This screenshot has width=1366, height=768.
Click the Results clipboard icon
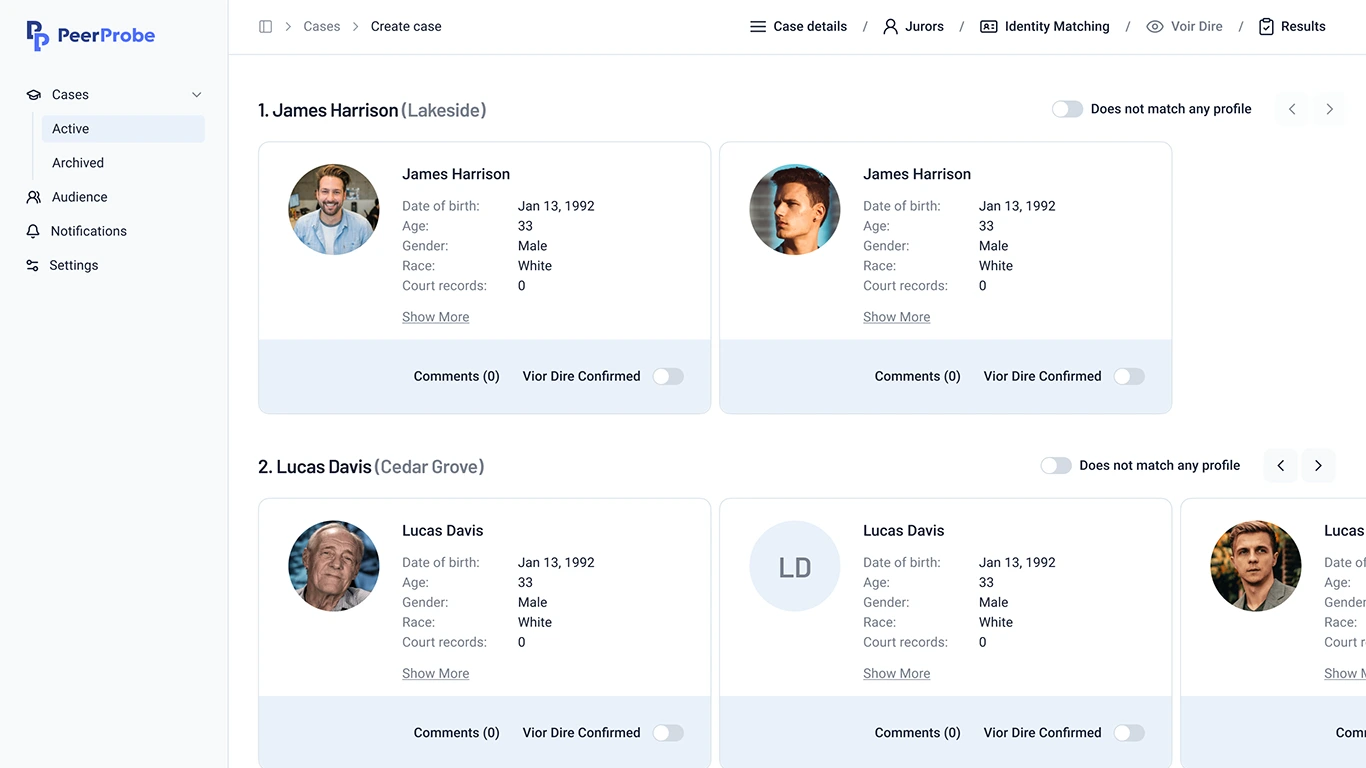[1266, 27]
